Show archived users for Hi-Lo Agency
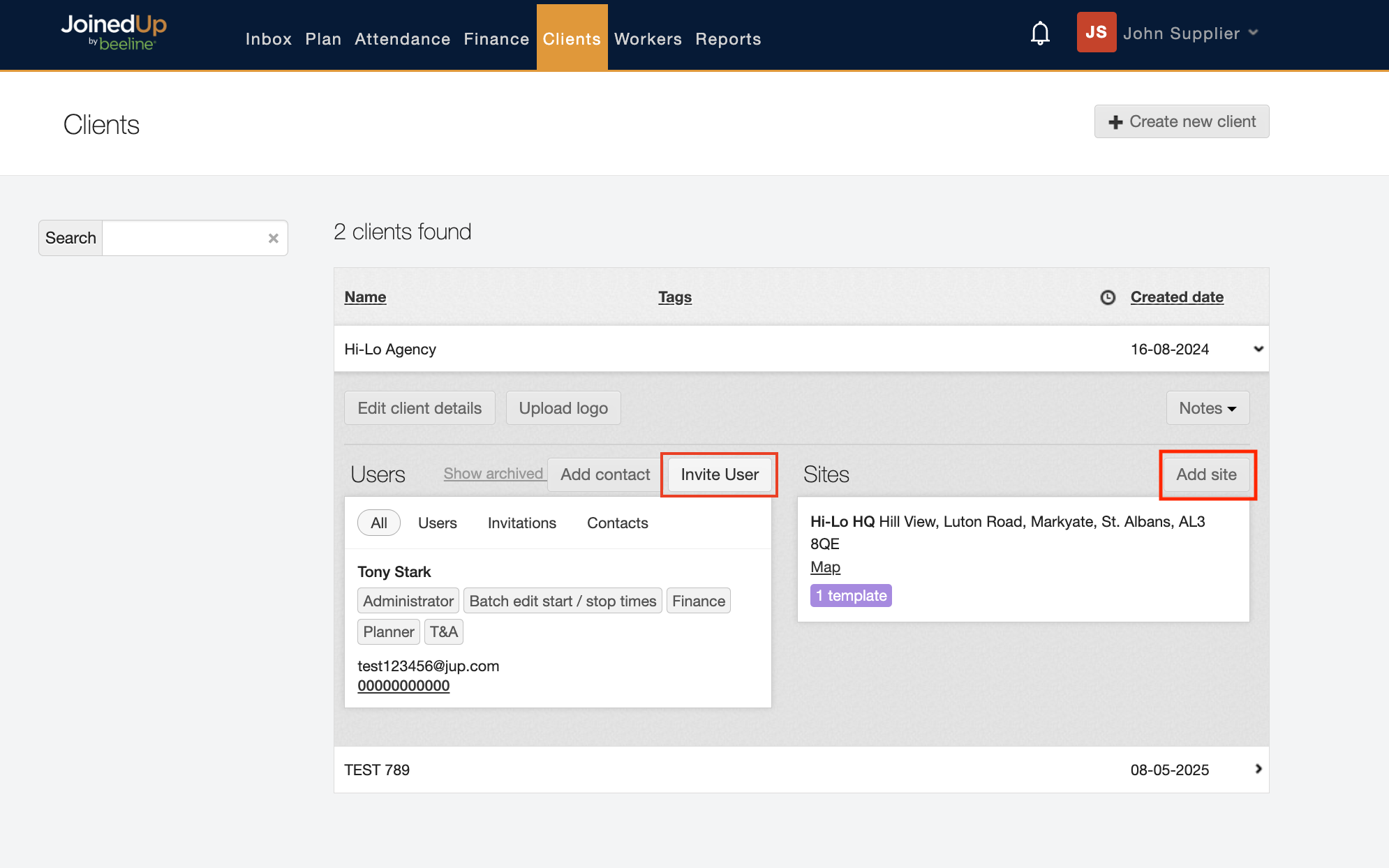 tap(493, 473)
